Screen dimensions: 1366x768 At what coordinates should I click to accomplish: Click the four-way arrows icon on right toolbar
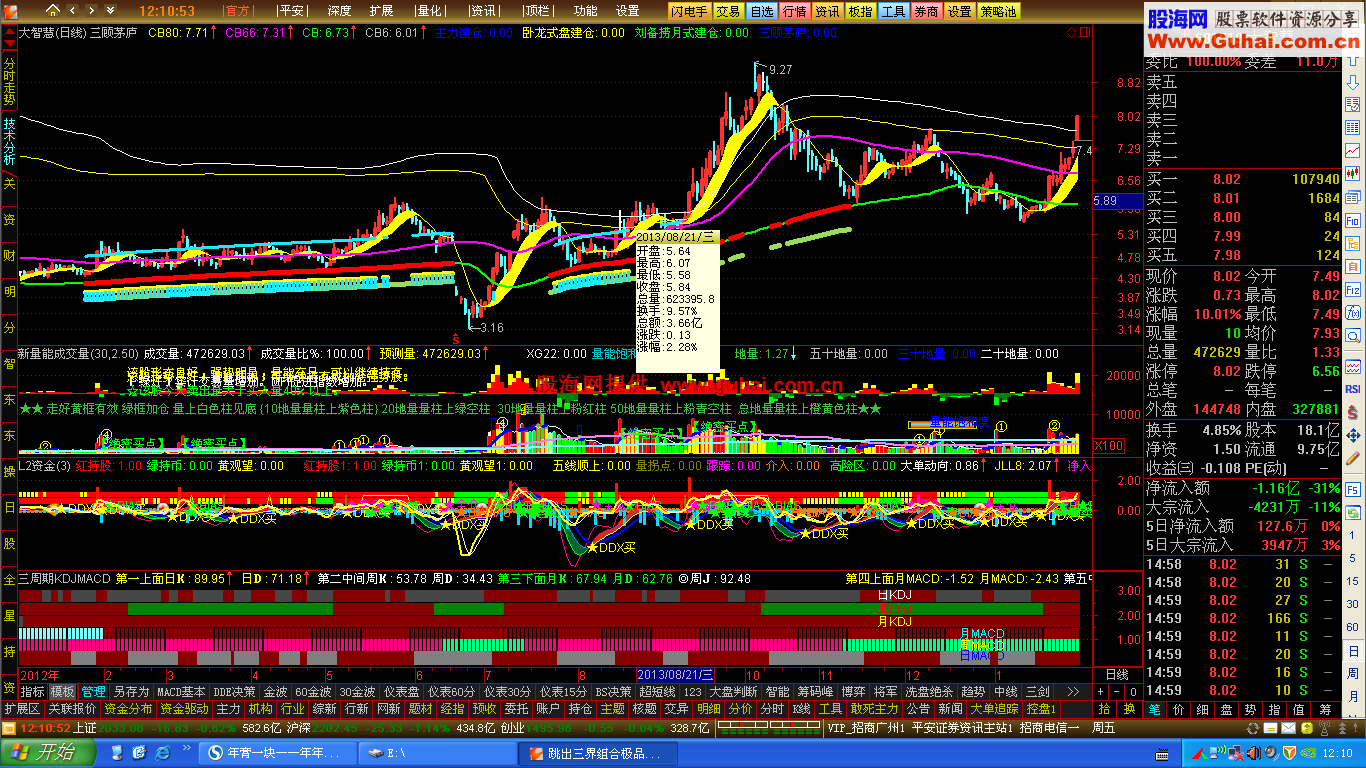point(1353,433)
